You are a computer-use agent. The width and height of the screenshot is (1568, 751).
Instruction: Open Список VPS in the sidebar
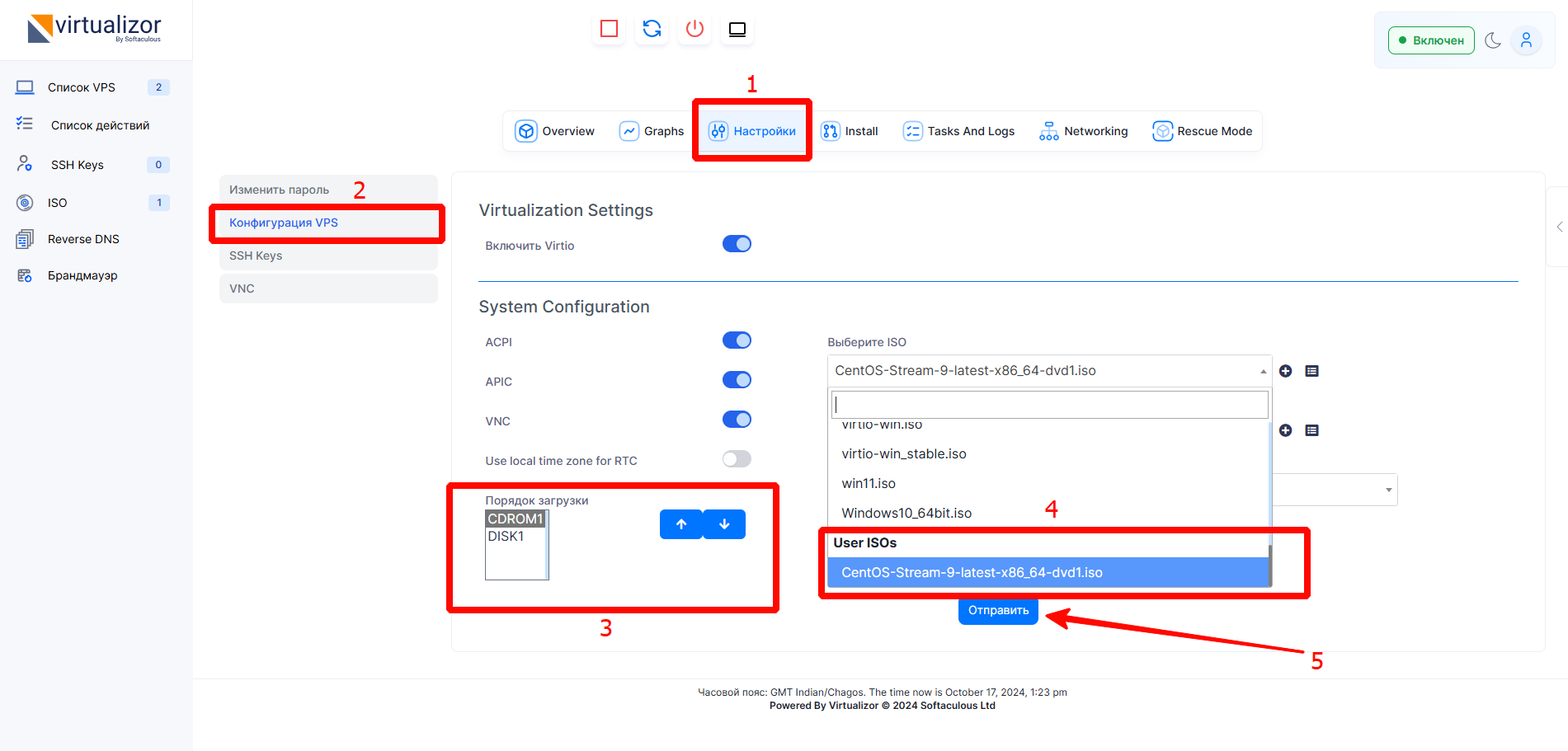point(82,87)
